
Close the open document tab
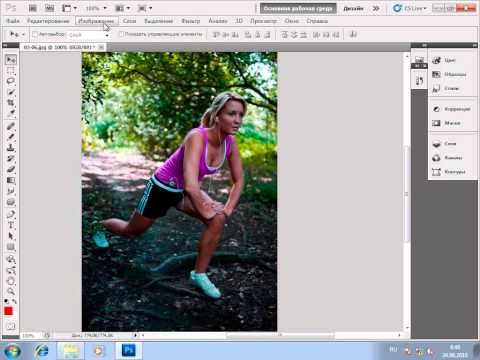click(101, 47)
